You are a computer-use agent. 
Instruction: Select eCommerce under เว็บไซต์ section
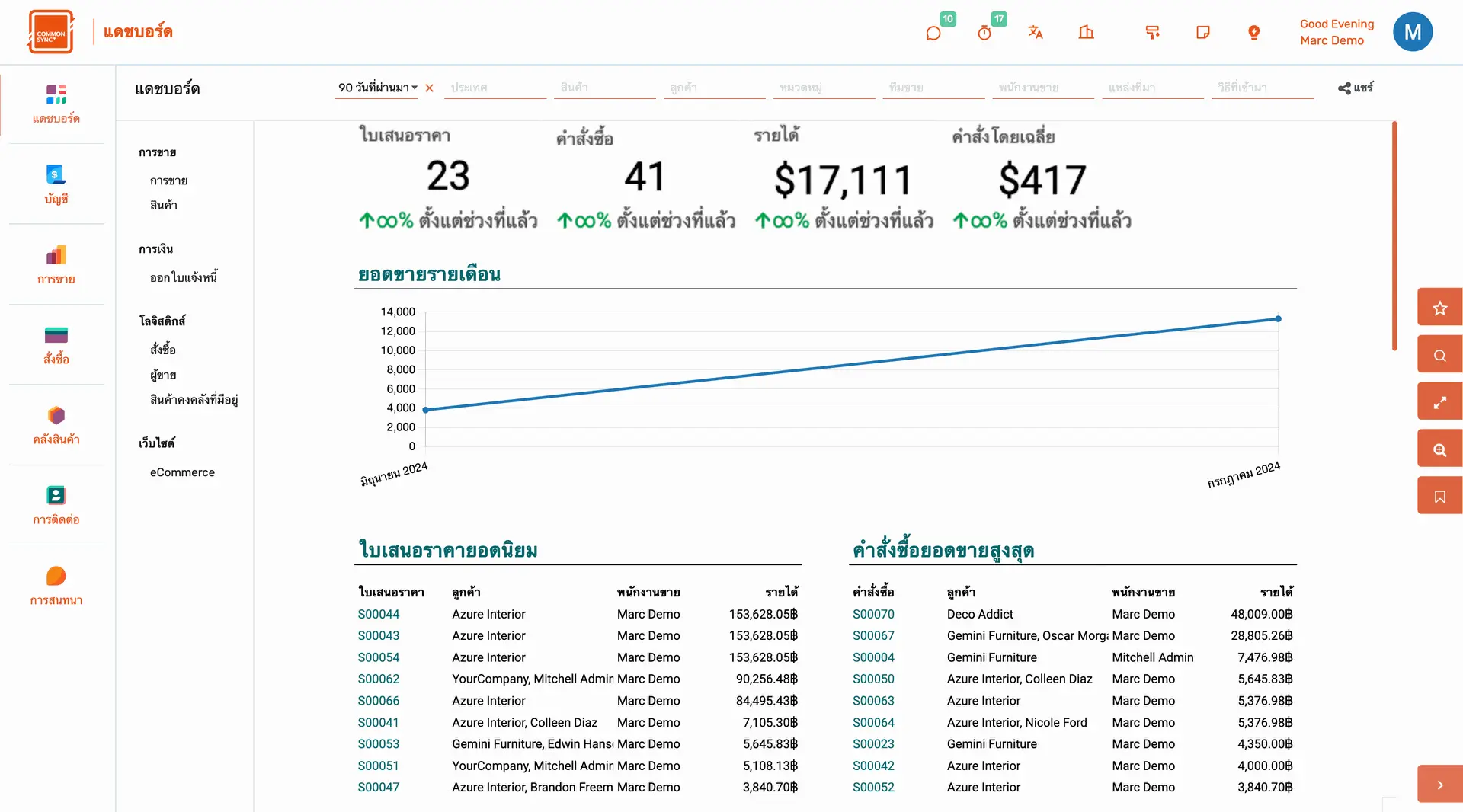tap(182, 472)
